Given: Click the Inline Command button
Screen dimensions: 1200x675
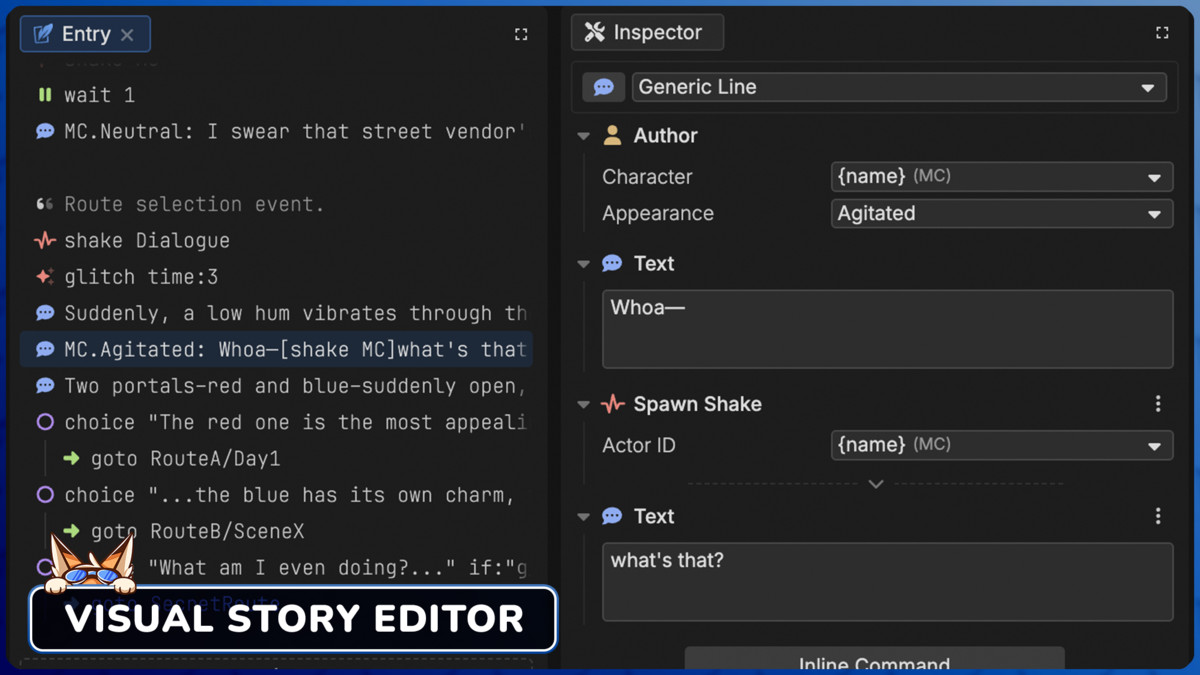Looking at the screenshot, I should click(875, 662).
